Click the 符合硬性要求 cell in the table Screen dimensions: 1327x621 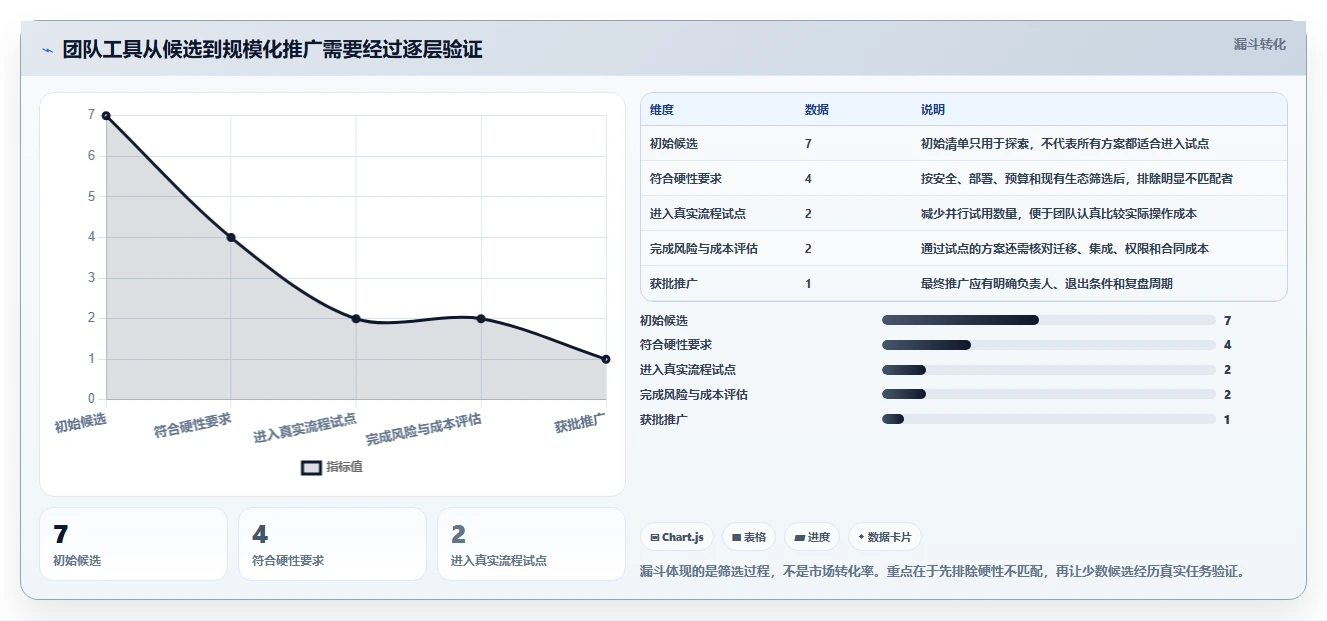tap(686, 179)
